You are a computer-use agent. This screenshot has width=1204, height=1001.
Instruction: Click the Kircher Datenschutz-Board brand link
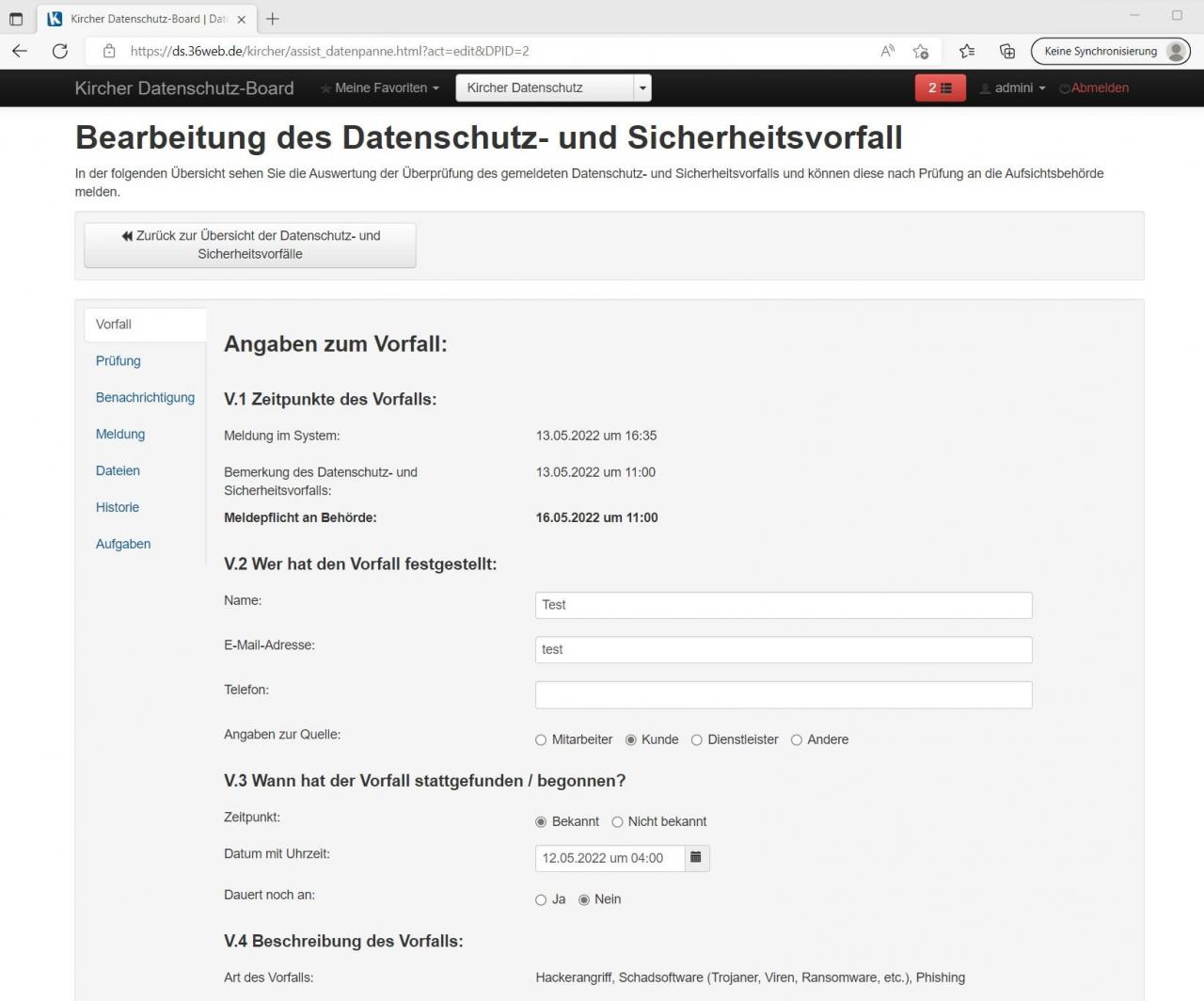[184, 87]
